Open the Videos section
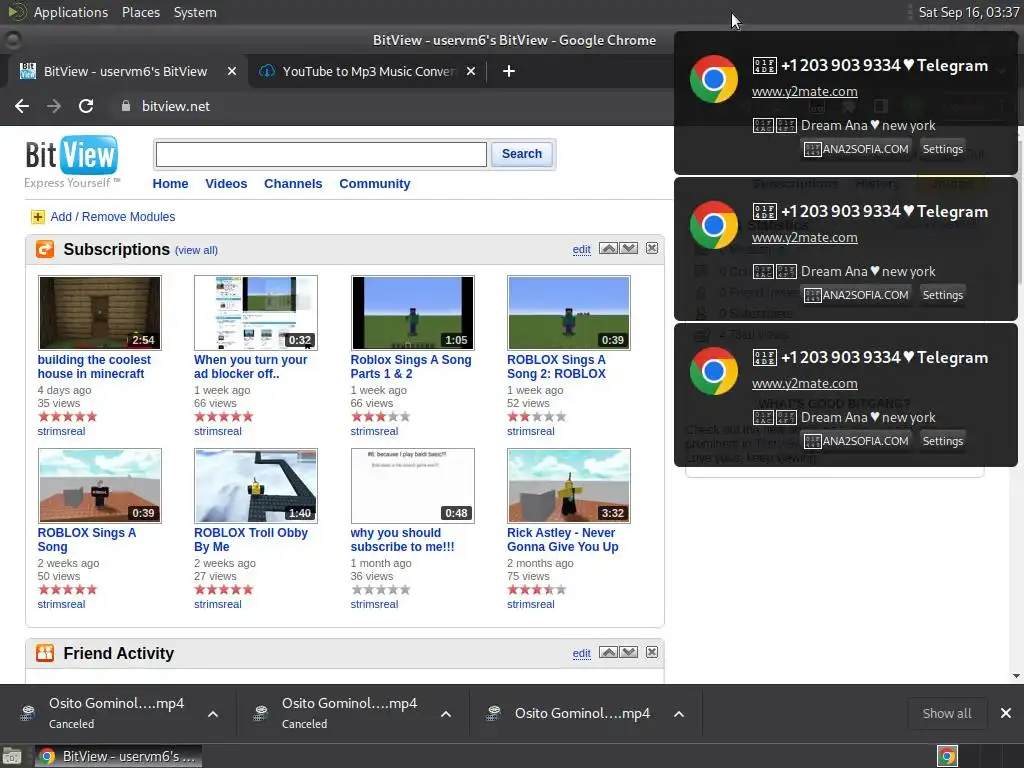This screenshot has width=1024, height=768. pyautogui.click(x=226, y=184)
